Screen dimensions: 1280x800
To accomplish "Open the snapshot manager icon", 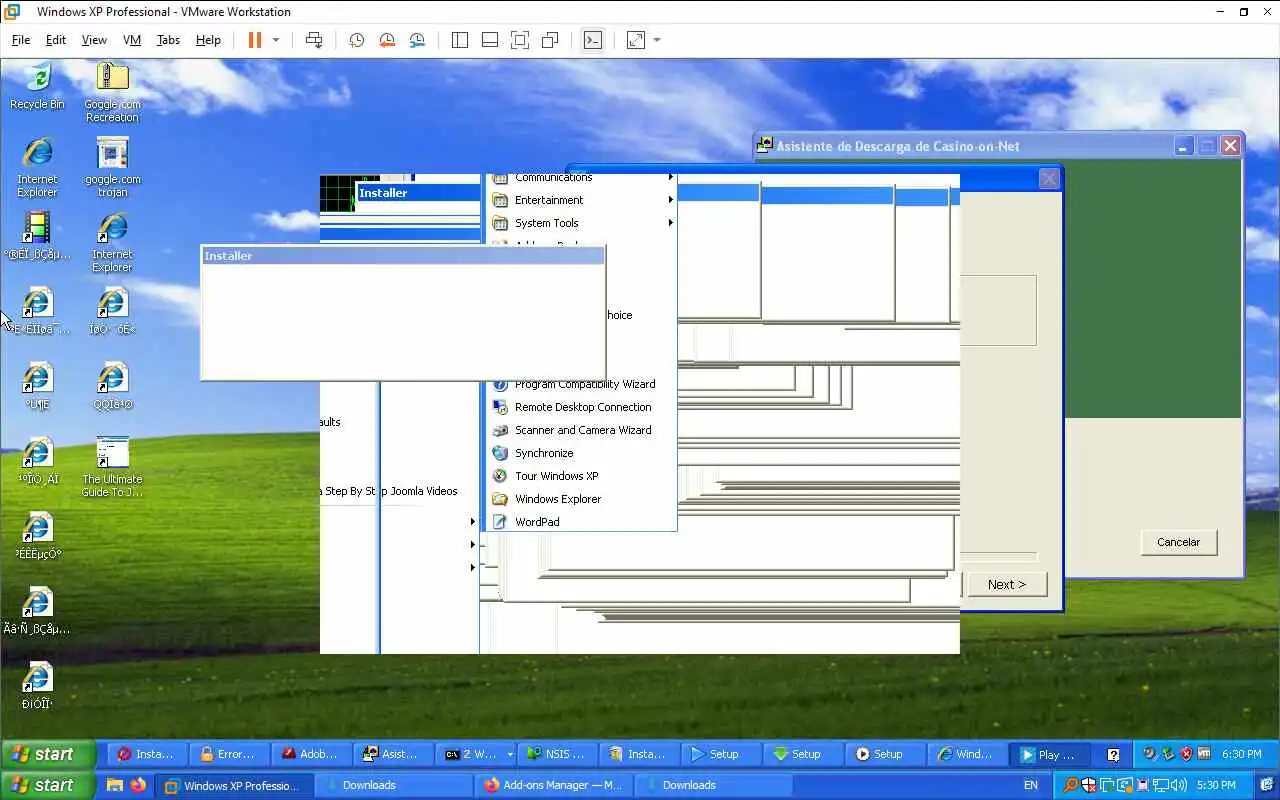I will tap(417, 40).
